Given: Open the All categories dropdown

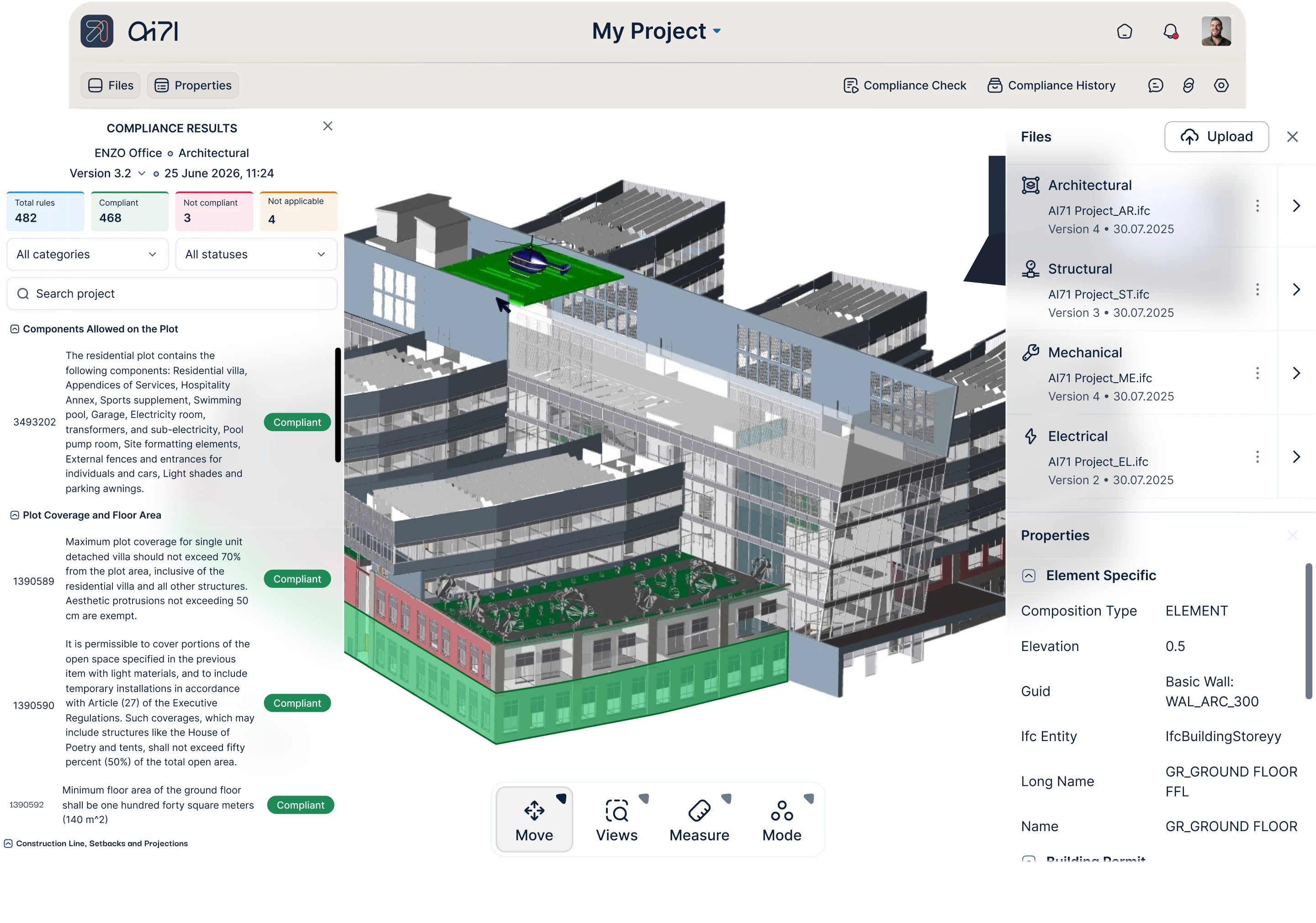Looking at the screenshot, I should 87,255.
